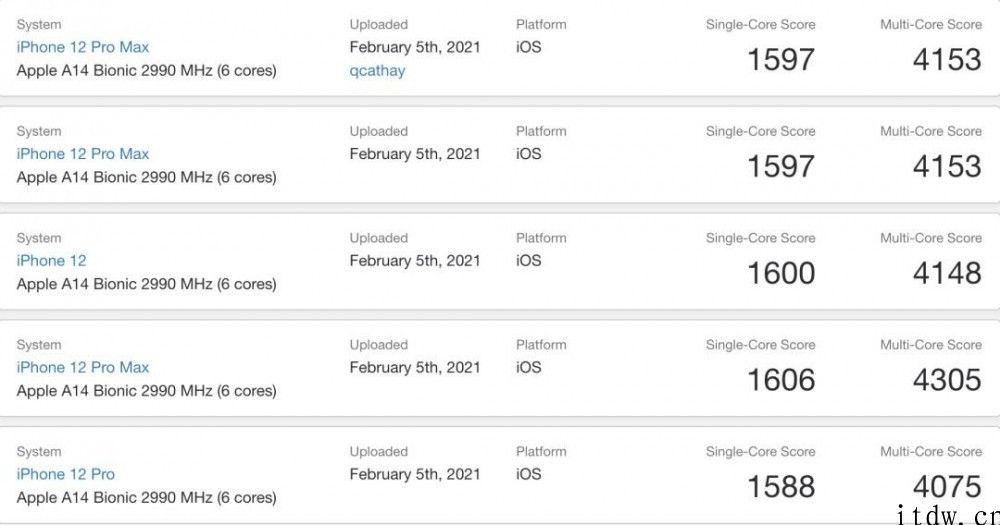Select the multi-core score 4305
The width and height of the screenshot is (1000, 525).
pyautogui.click(x=947, y=380)
